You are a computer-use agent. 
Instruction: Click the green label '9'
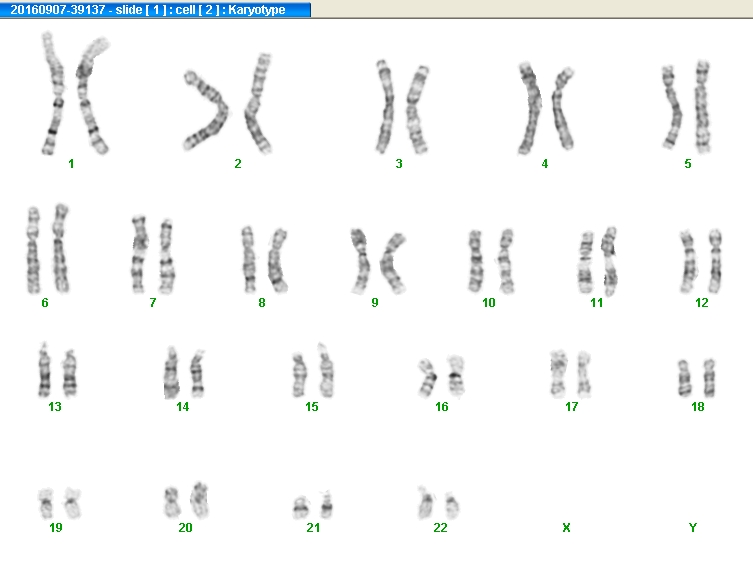(375, 302)
